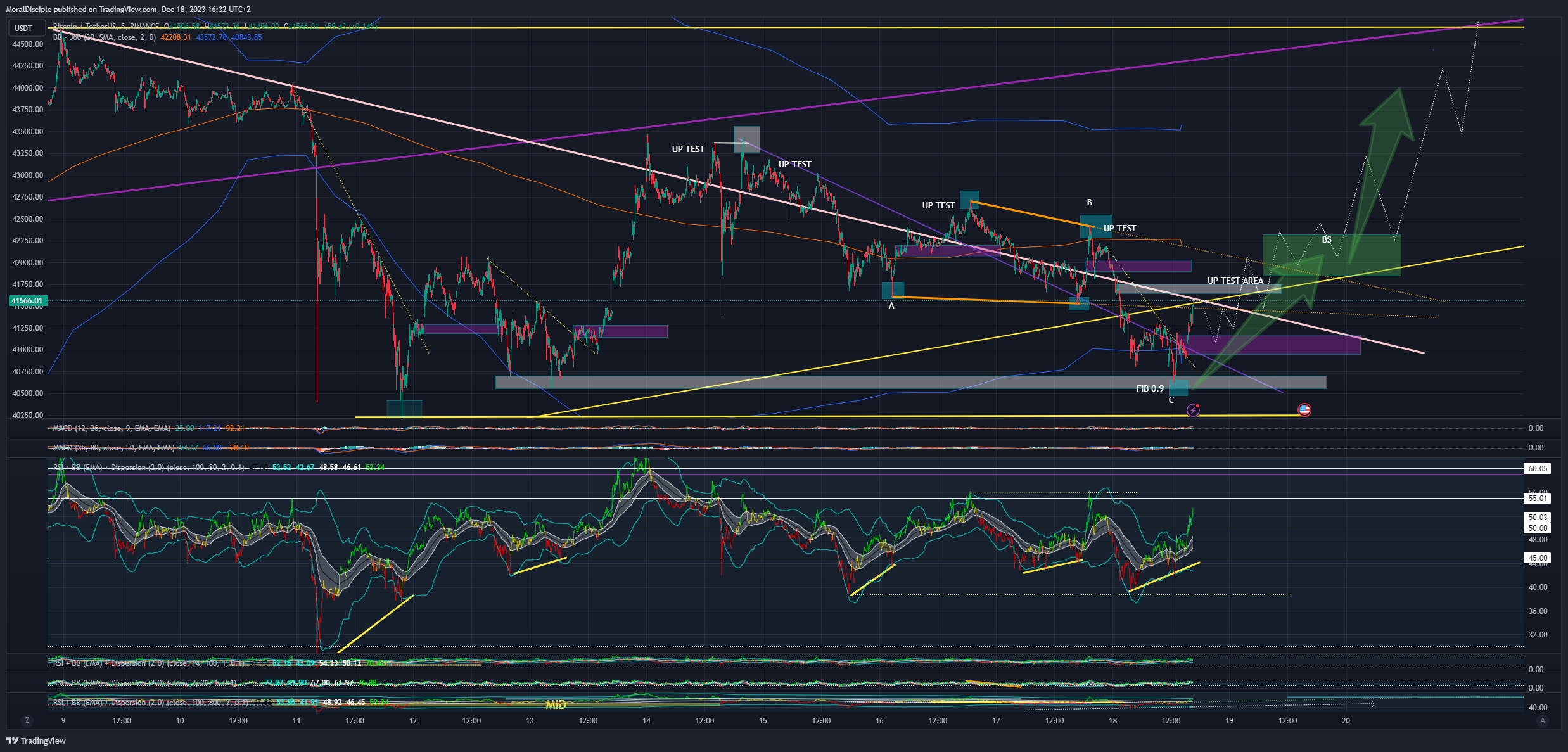The height and width of the screenshot is (752, 1568).
Task: Click the 44500.00 price axis label
Action: tap(27, 44)
